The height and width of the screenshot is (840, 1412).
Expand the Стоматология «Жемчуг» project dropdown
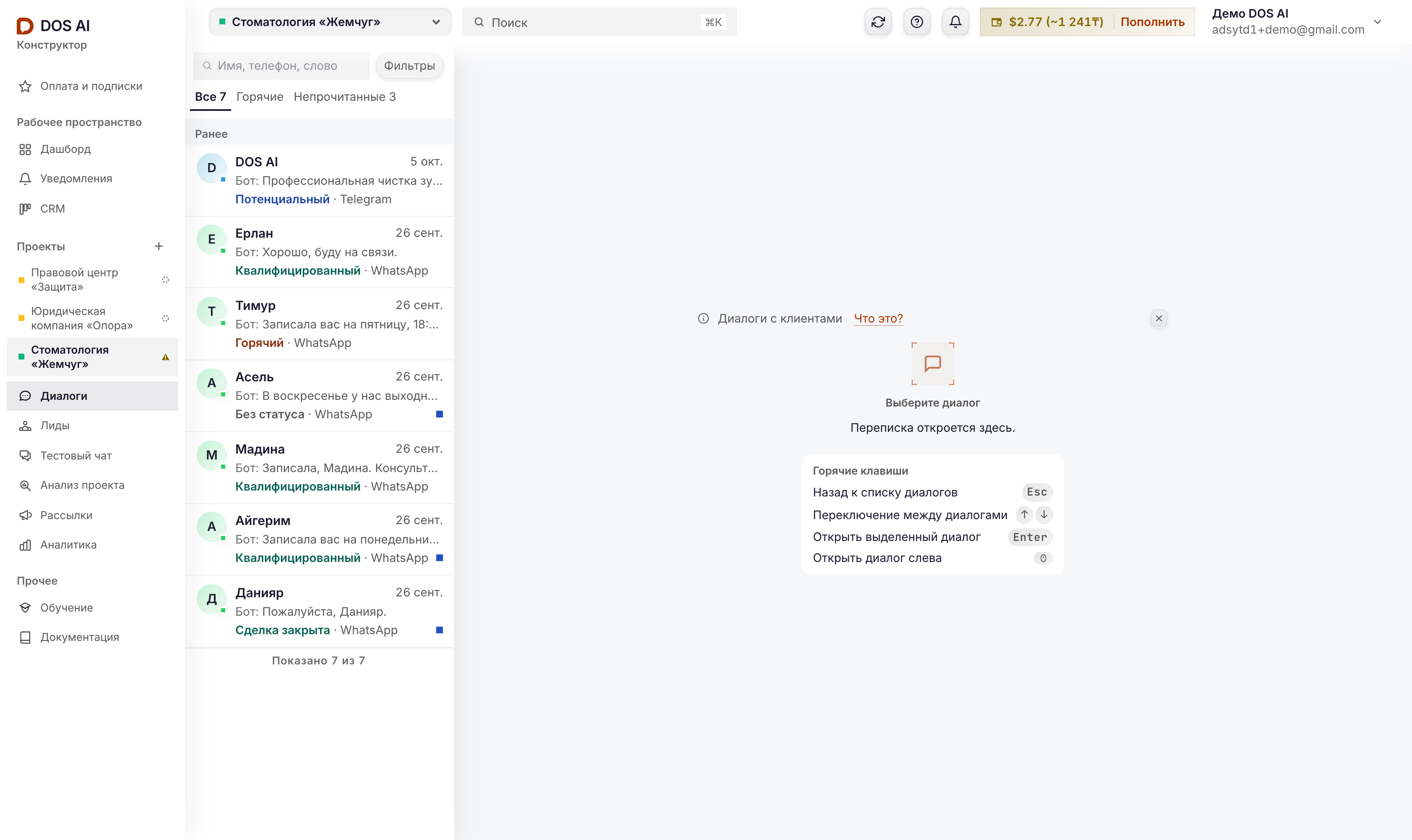point(329,22)
